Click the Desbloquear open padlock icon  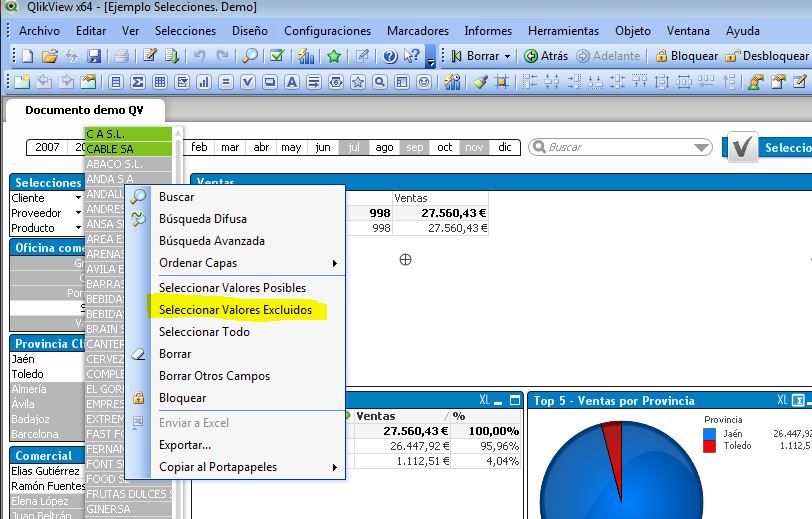tap(733, 56)
